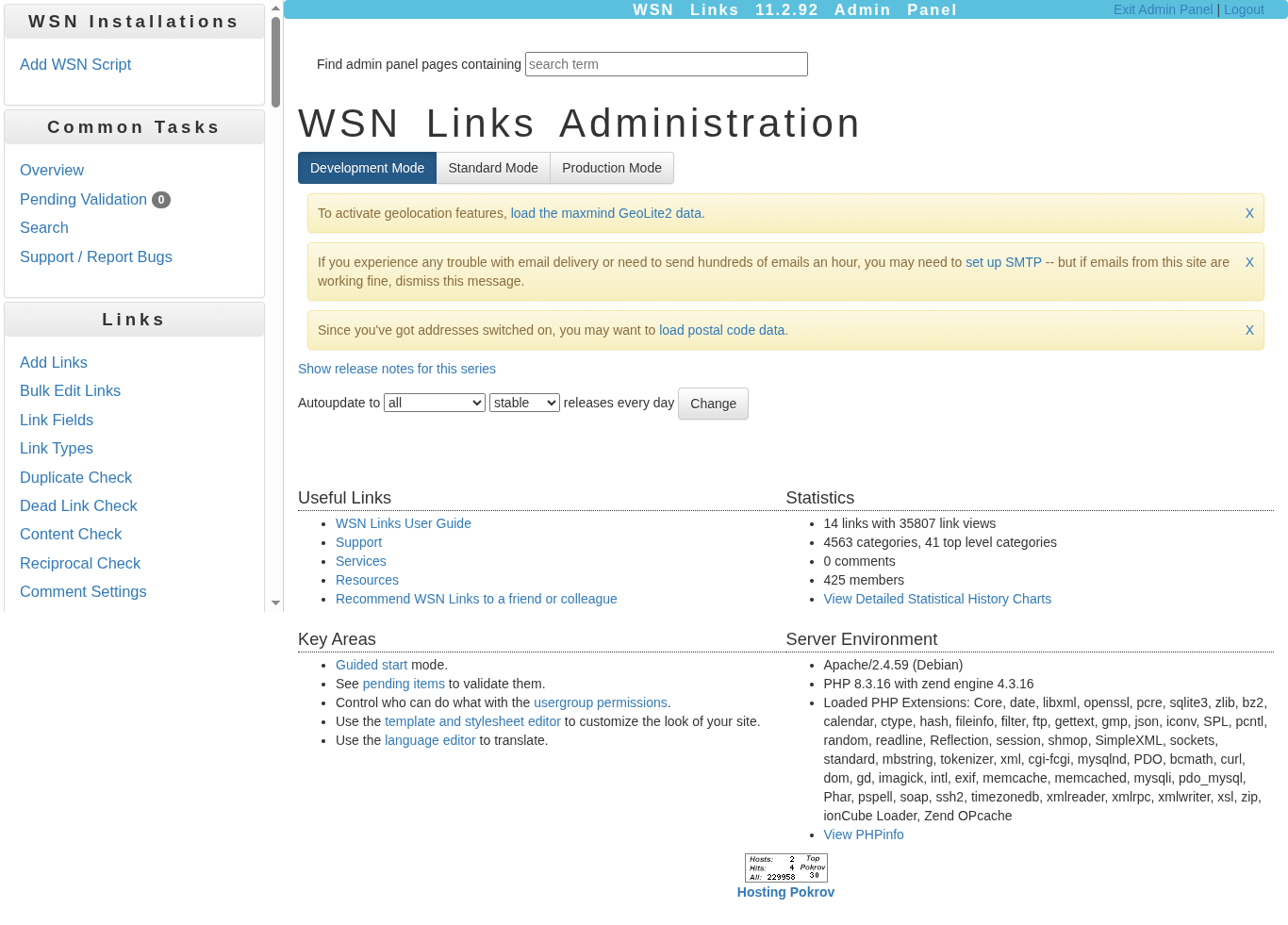Open usergroup permissions

601,702
